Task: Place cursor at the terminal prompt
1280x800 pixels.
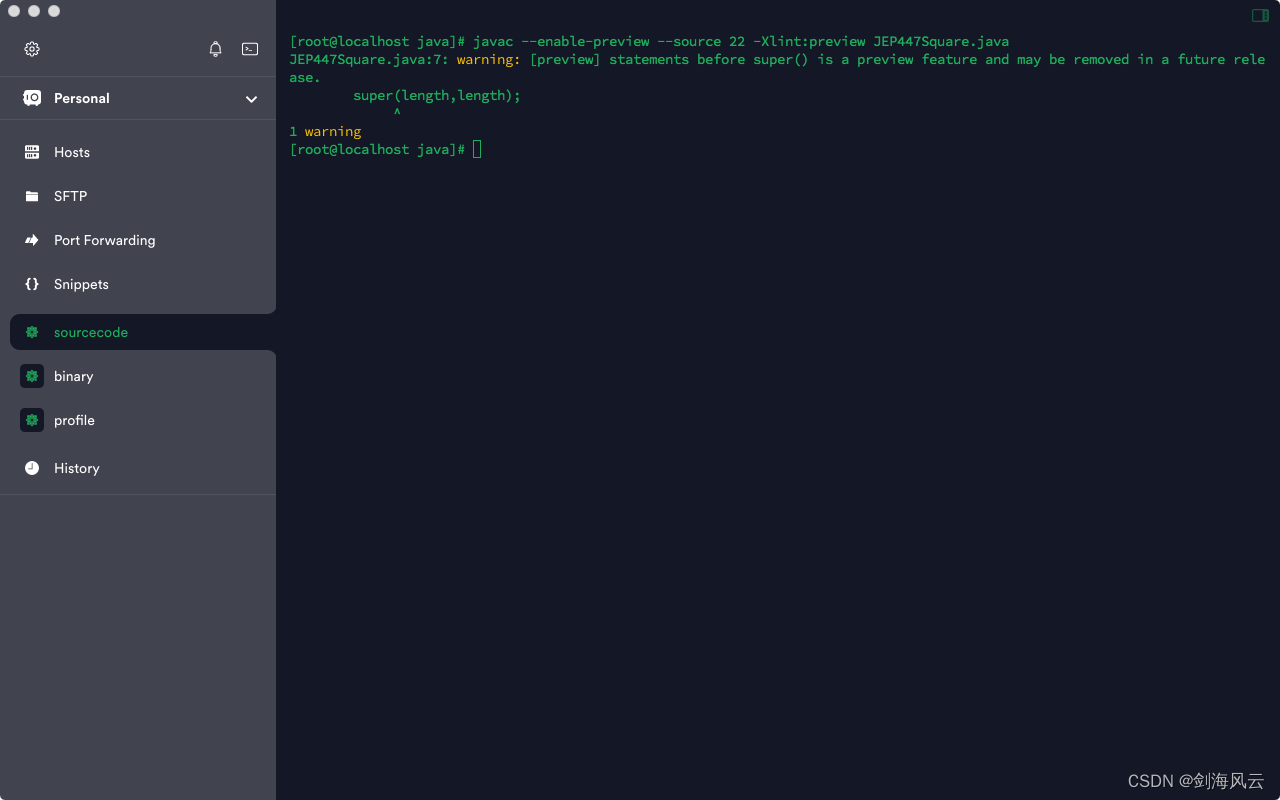Action: [x=477, y=149]
